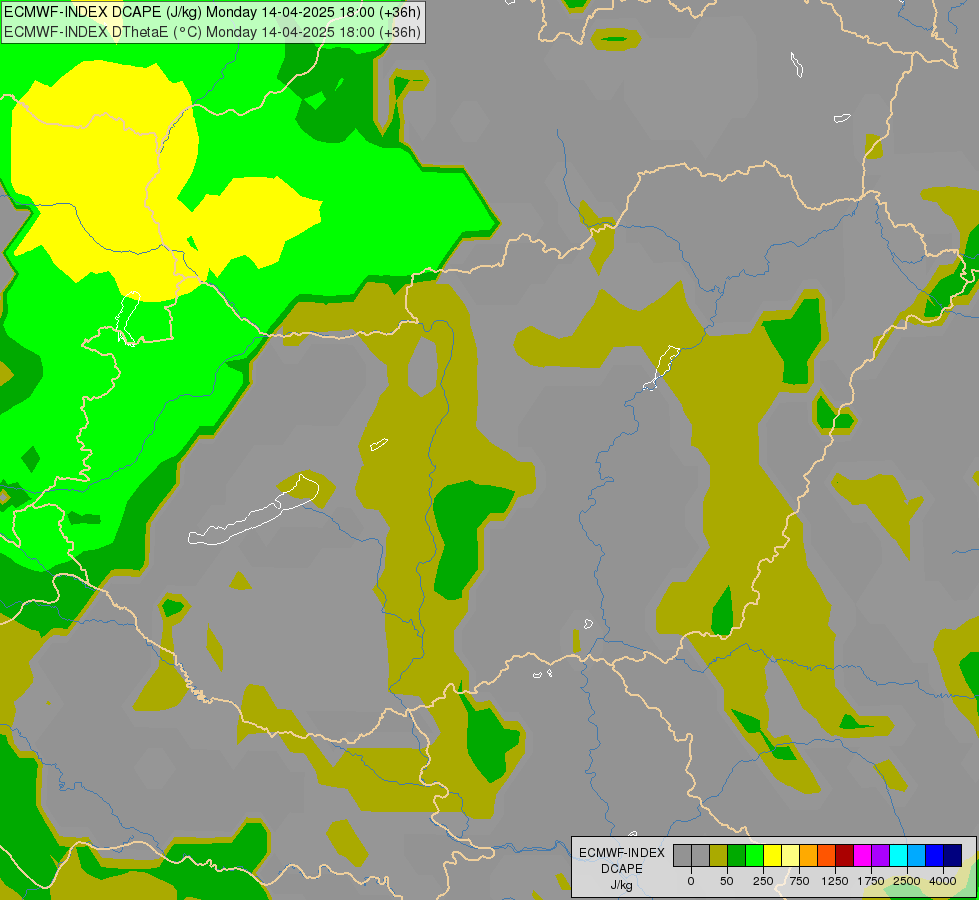979x900 pixels.
Task: Click the legend value "250"
Action: click(763, 881)
